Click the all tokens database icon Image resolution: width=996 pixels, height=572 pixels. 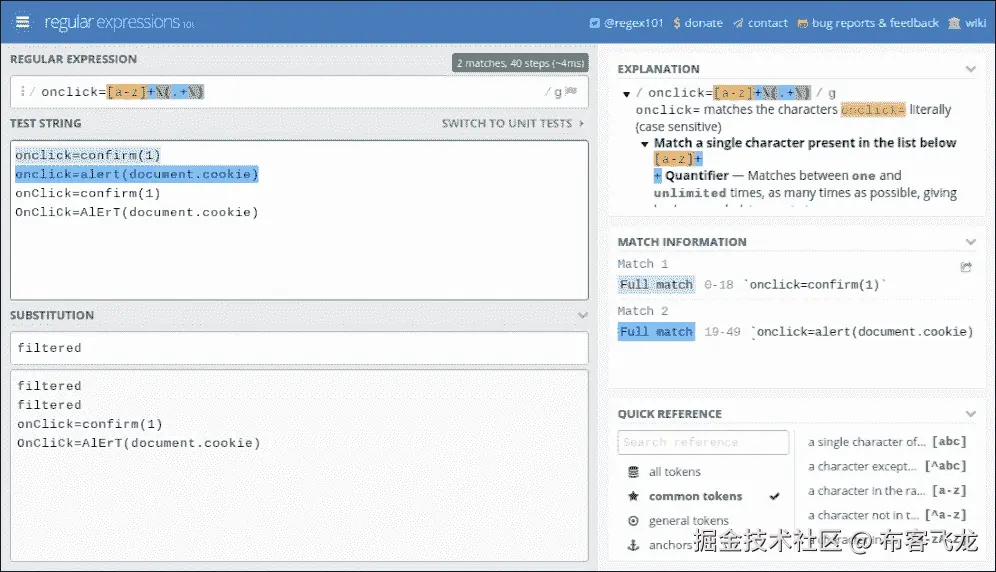[x=633, y=472]
